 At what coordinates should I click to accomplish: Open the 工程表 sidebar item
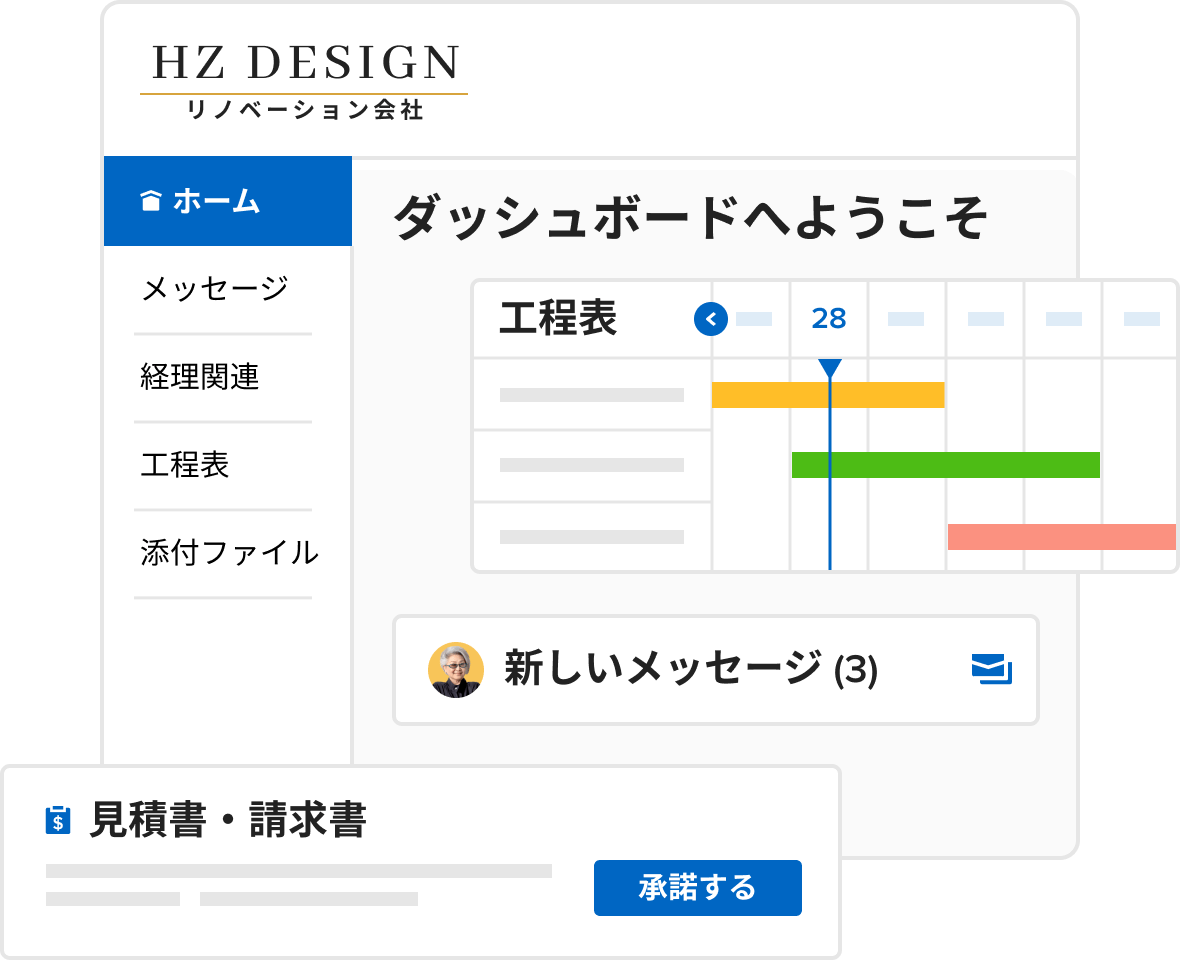tap(184, 465)
